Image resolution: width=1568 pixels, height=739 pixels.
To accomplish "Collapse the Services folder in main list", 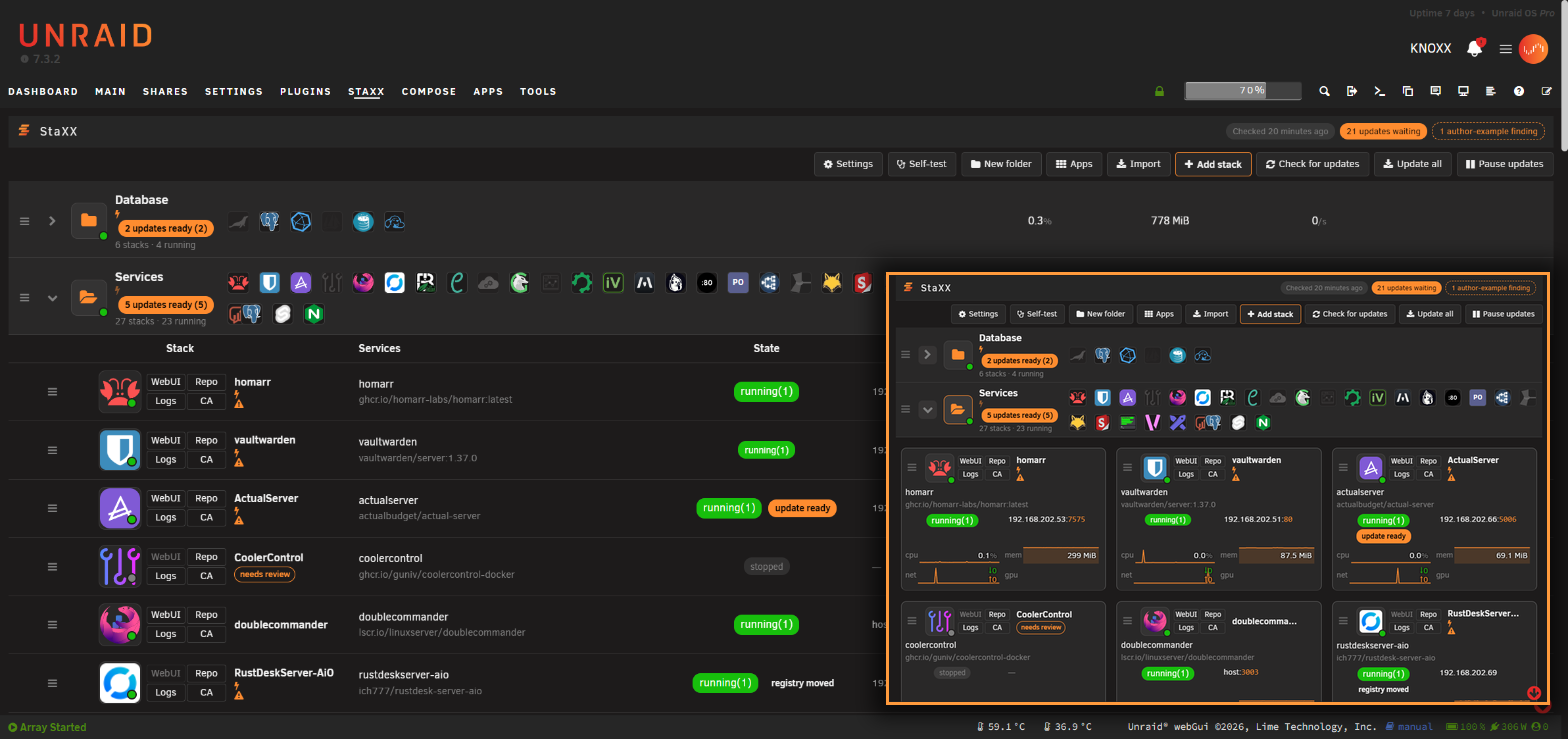I will click(x=52, y=297).
